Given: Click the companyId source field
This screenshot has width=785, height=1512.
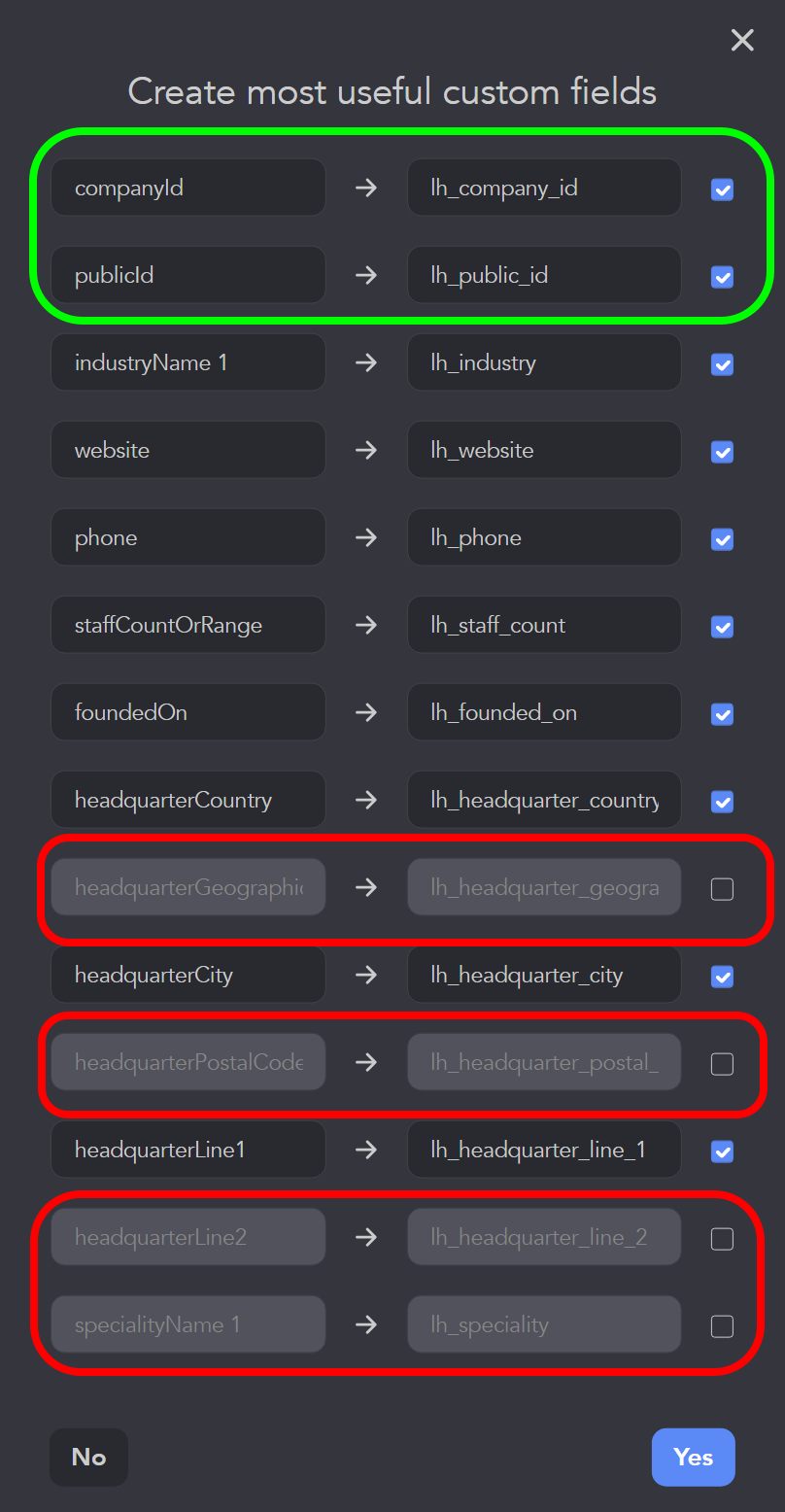Looking at the screenshot, I should [188, 188].
